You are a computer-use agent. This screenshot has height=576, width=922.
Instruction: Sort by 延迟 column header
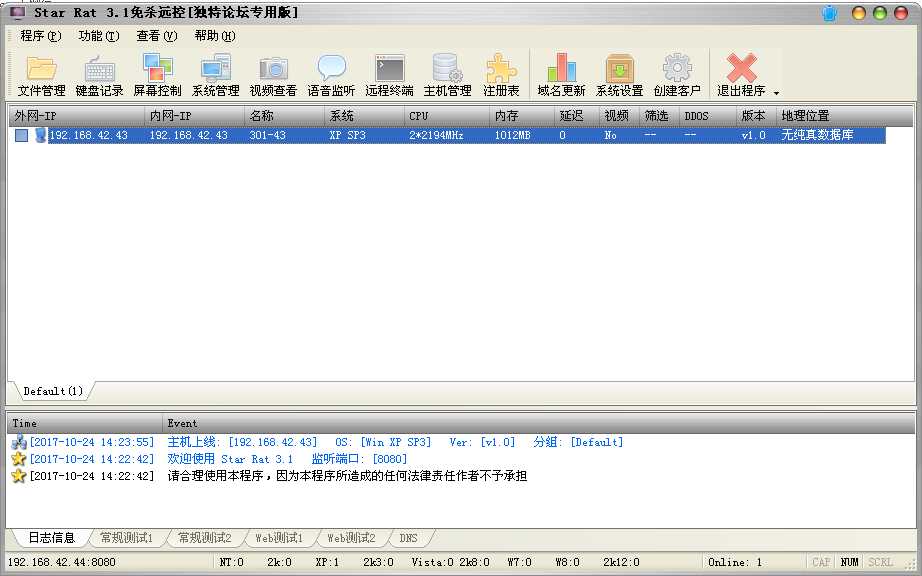577,116
